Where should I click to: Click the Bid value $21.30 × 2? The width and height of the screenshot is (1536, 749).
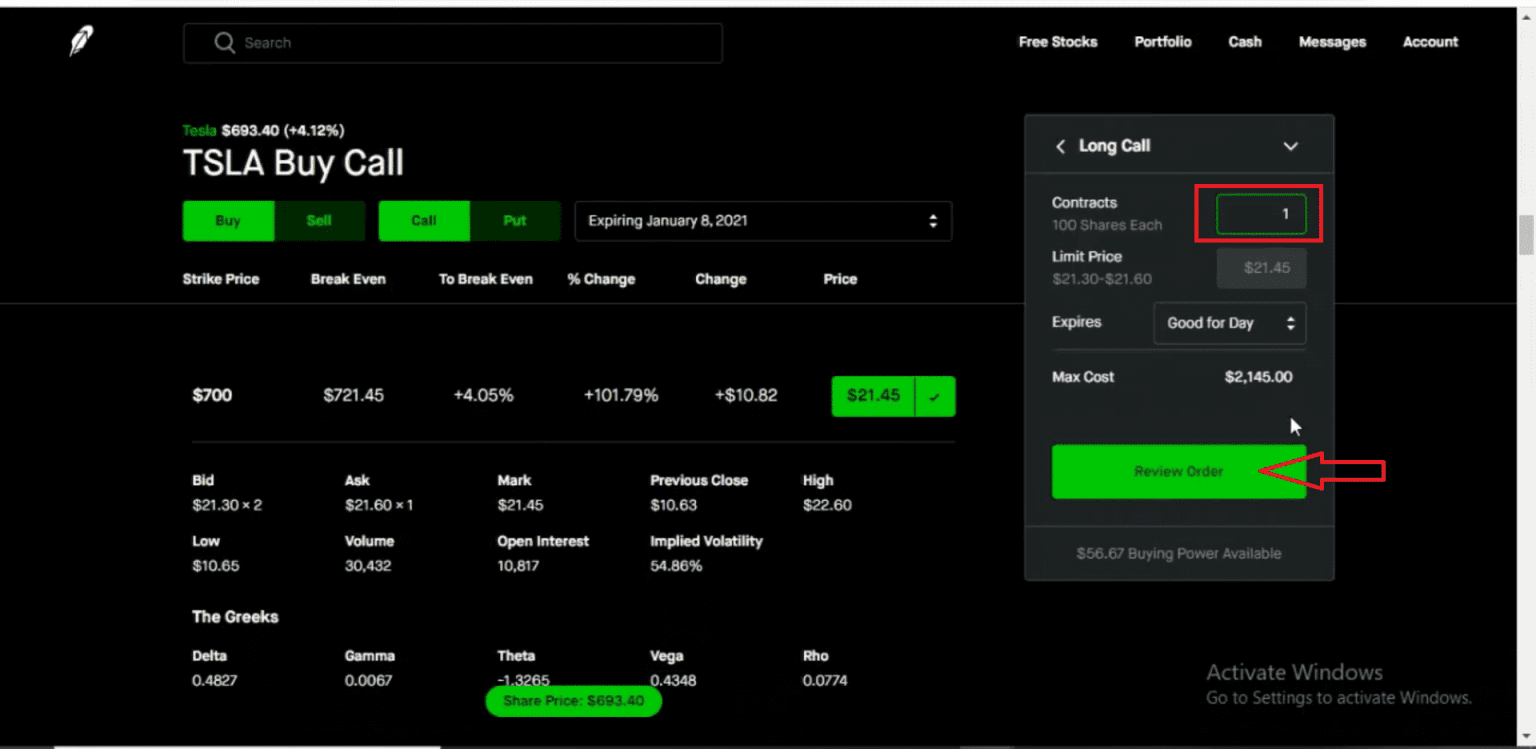point(227,505)
